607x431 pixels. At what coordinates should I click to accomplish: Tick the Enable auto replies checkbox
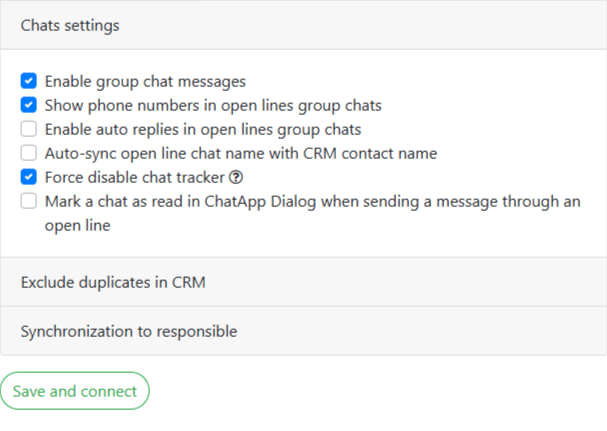[29, 129]
